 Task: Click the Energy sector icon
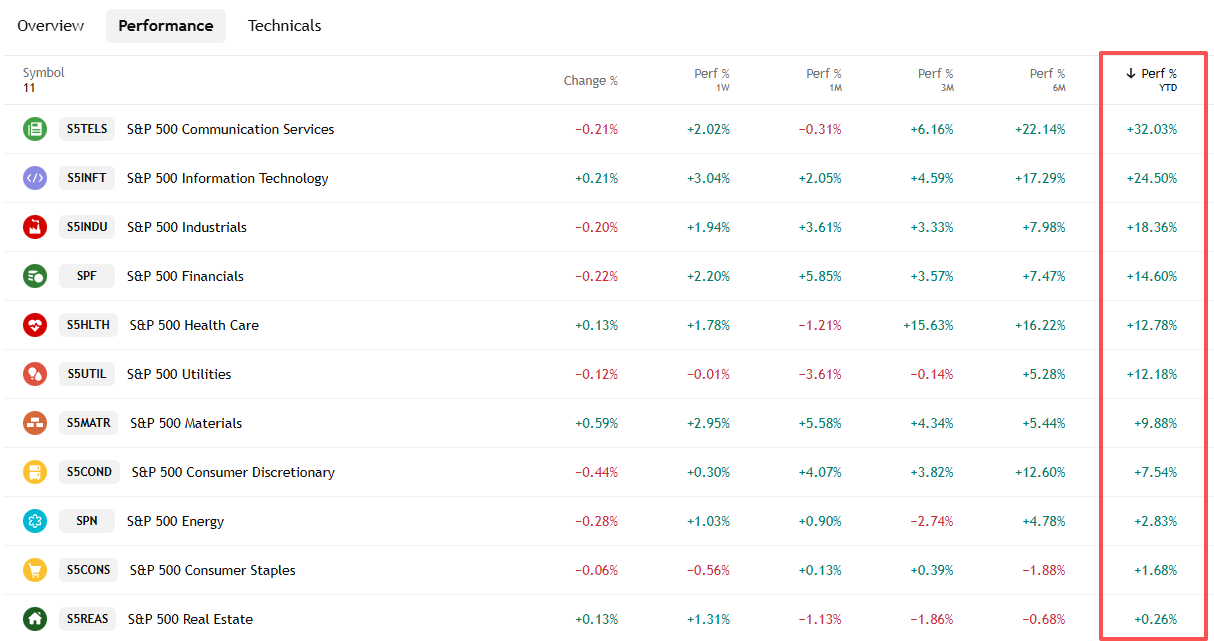click(35, 521)
